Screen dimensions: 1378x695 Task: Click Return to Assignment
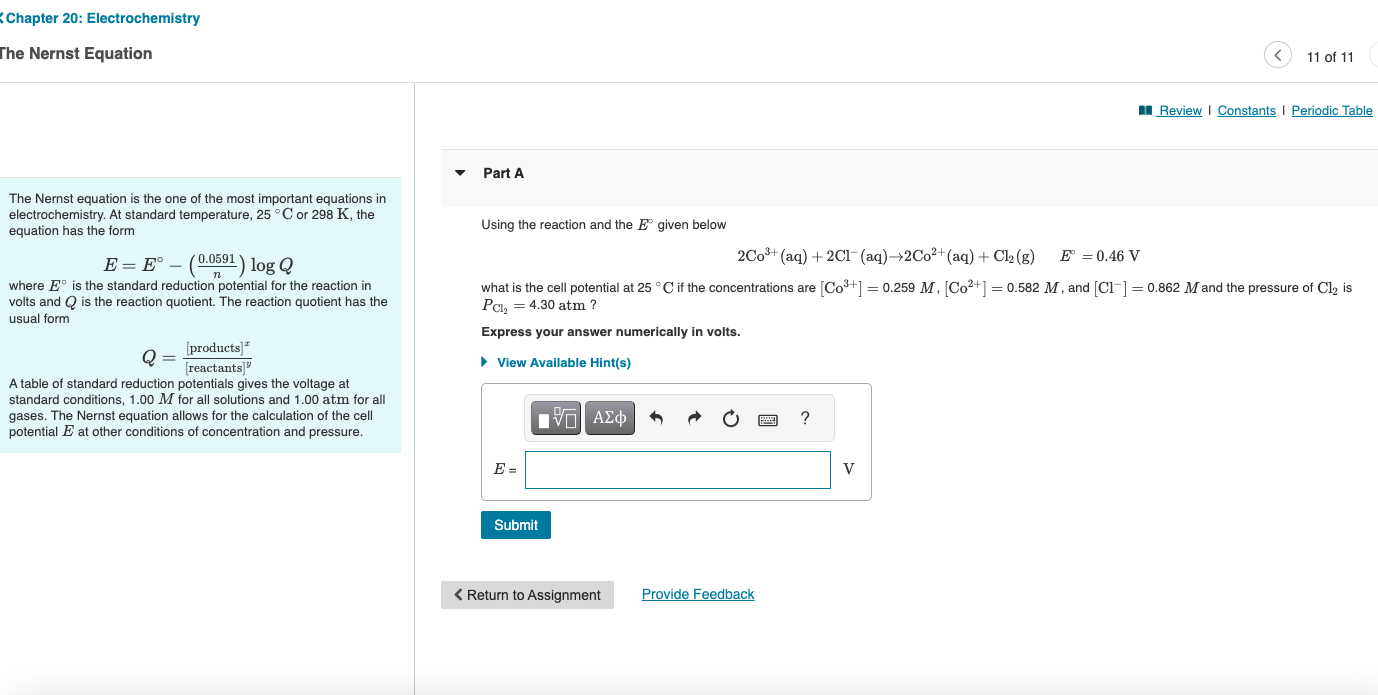tap(527, 594)
